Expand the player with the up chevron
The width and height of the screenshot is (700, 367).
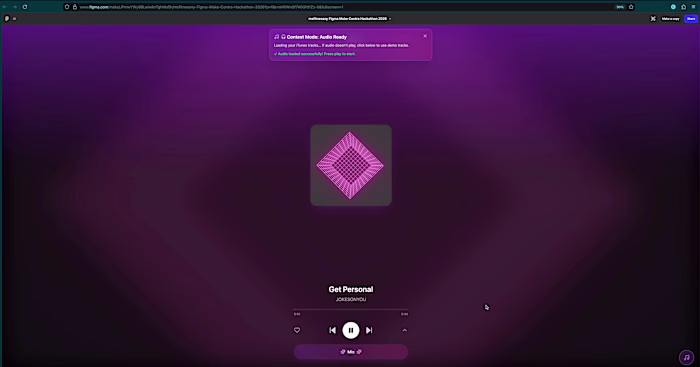pyautogui.click(x=404, y=330)
